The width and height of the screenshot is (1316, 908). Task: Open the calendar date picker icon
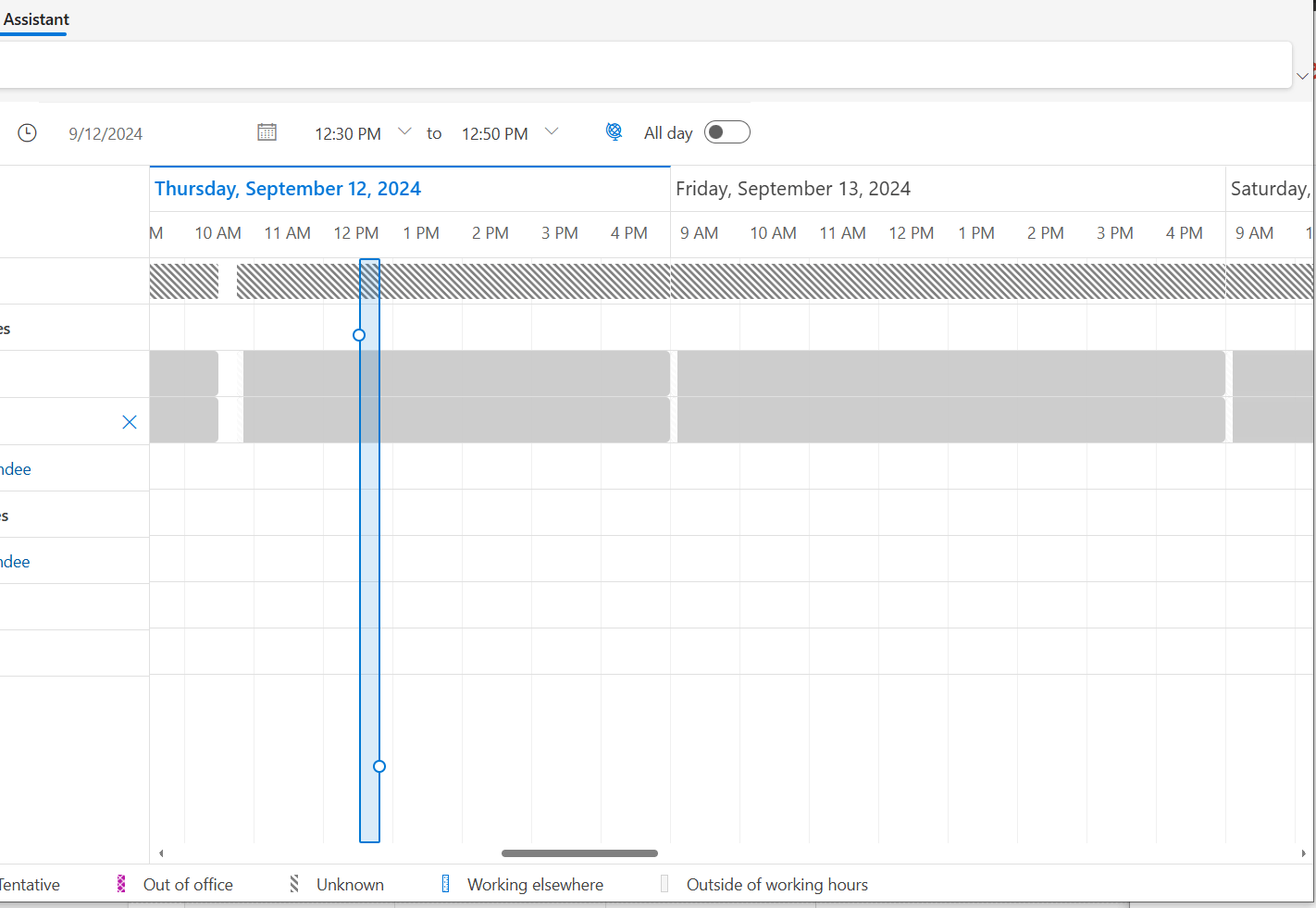(x=267, y=131)
